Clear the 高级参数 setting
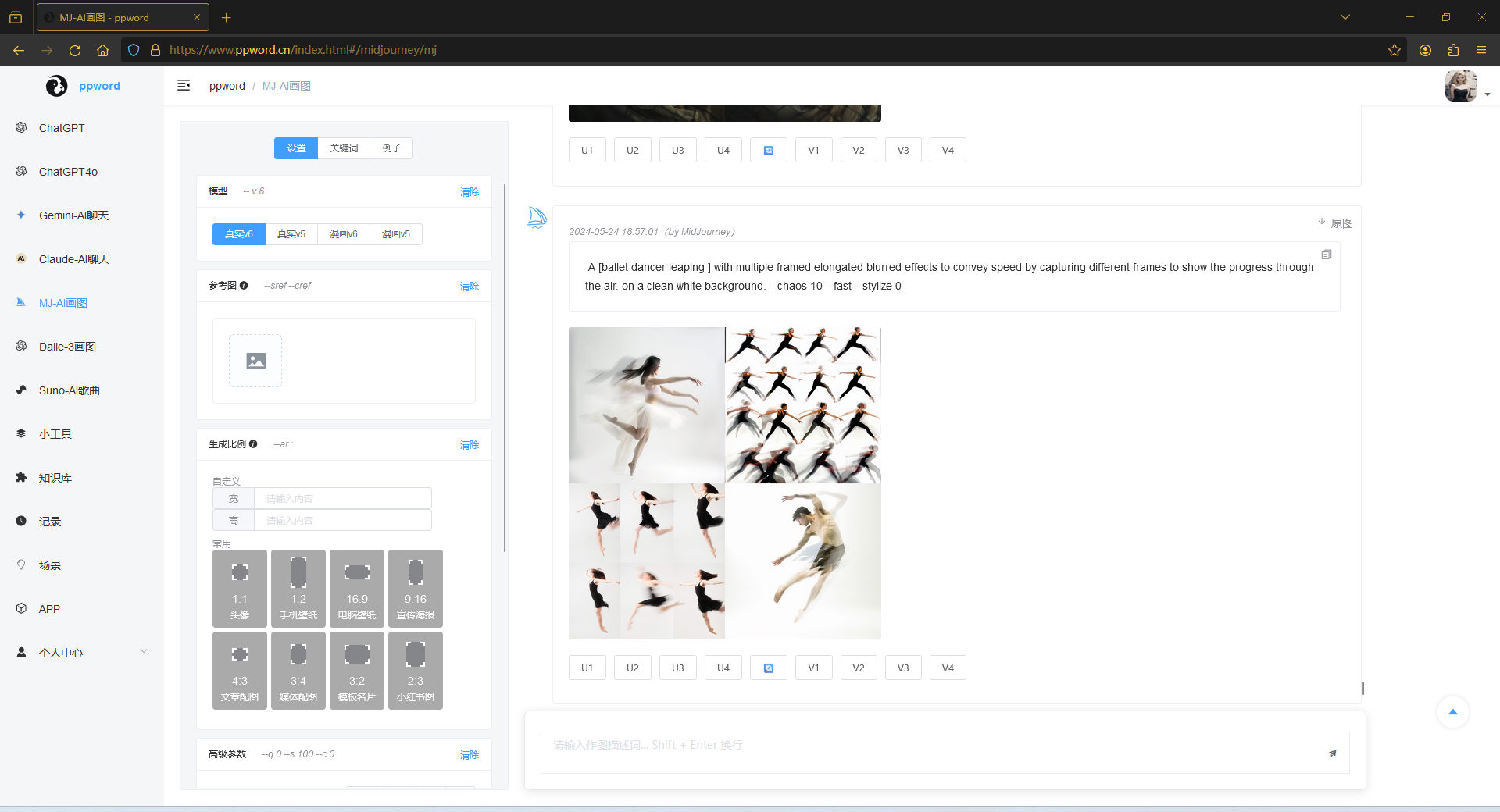This screenshot has height=812, width=1500. click(470, 755)
